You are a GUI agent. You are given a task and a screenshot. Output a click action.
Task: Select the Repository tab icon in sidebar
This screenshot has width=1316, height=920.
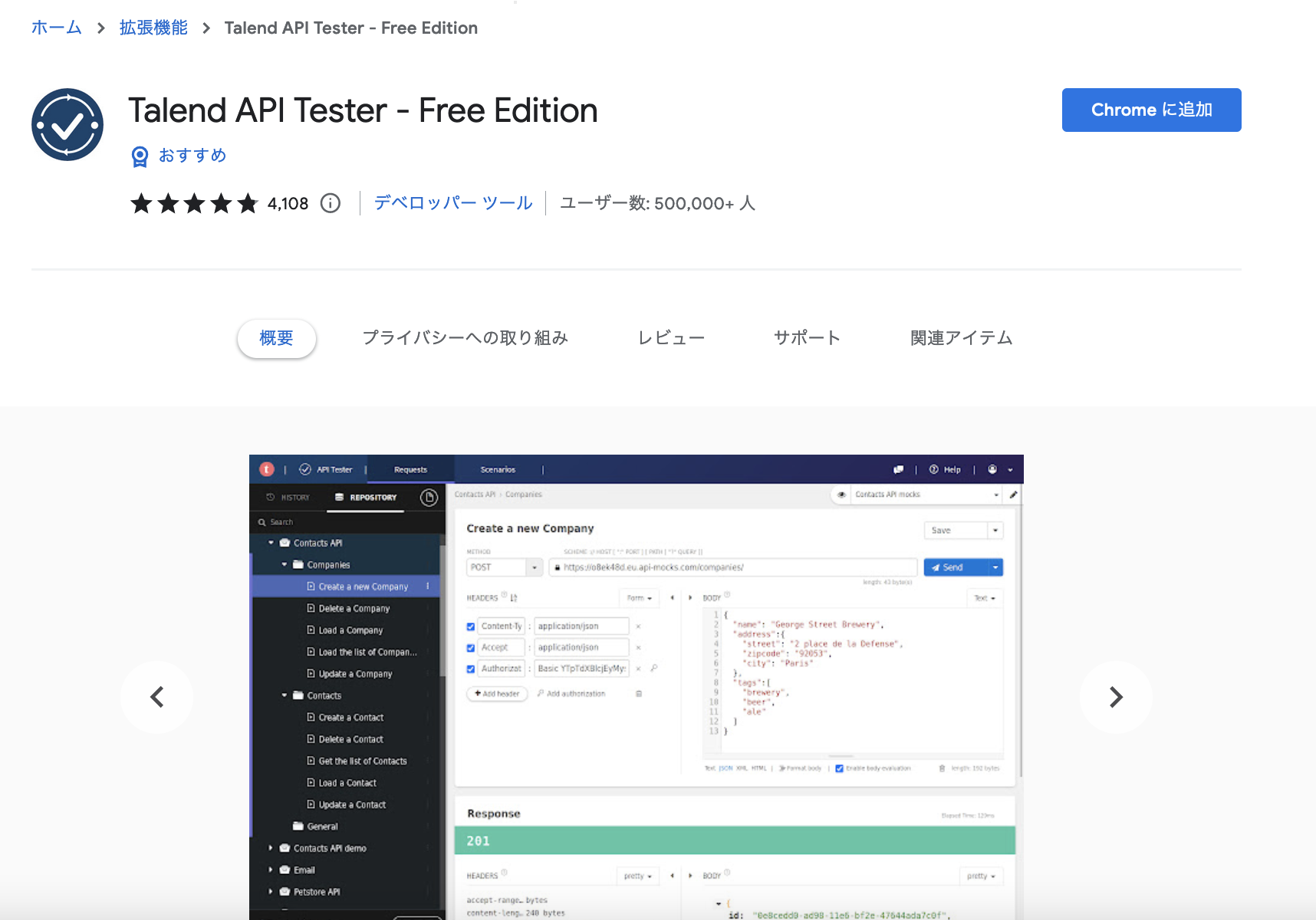[339, 497]
